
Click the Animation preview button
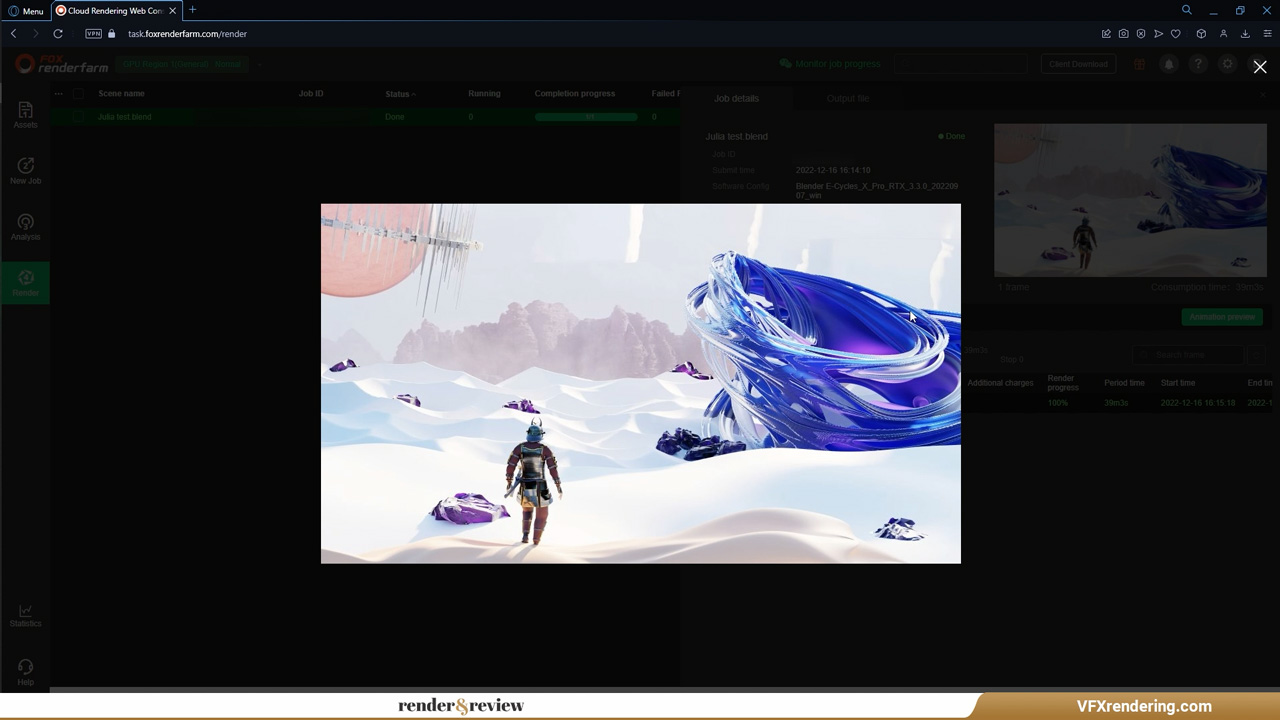coord(1221,317)
